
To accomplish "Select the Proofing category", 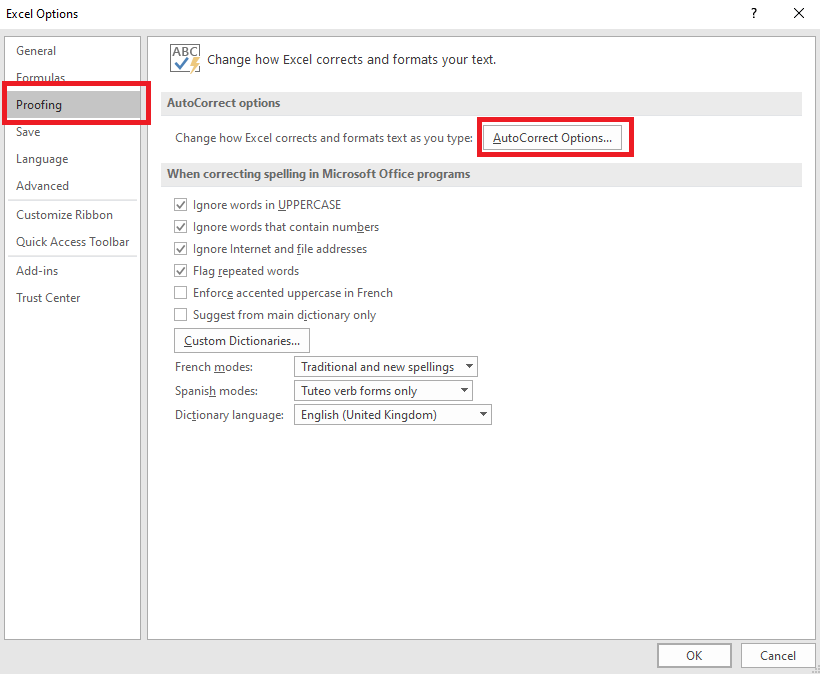I will [x=73, y=105].
